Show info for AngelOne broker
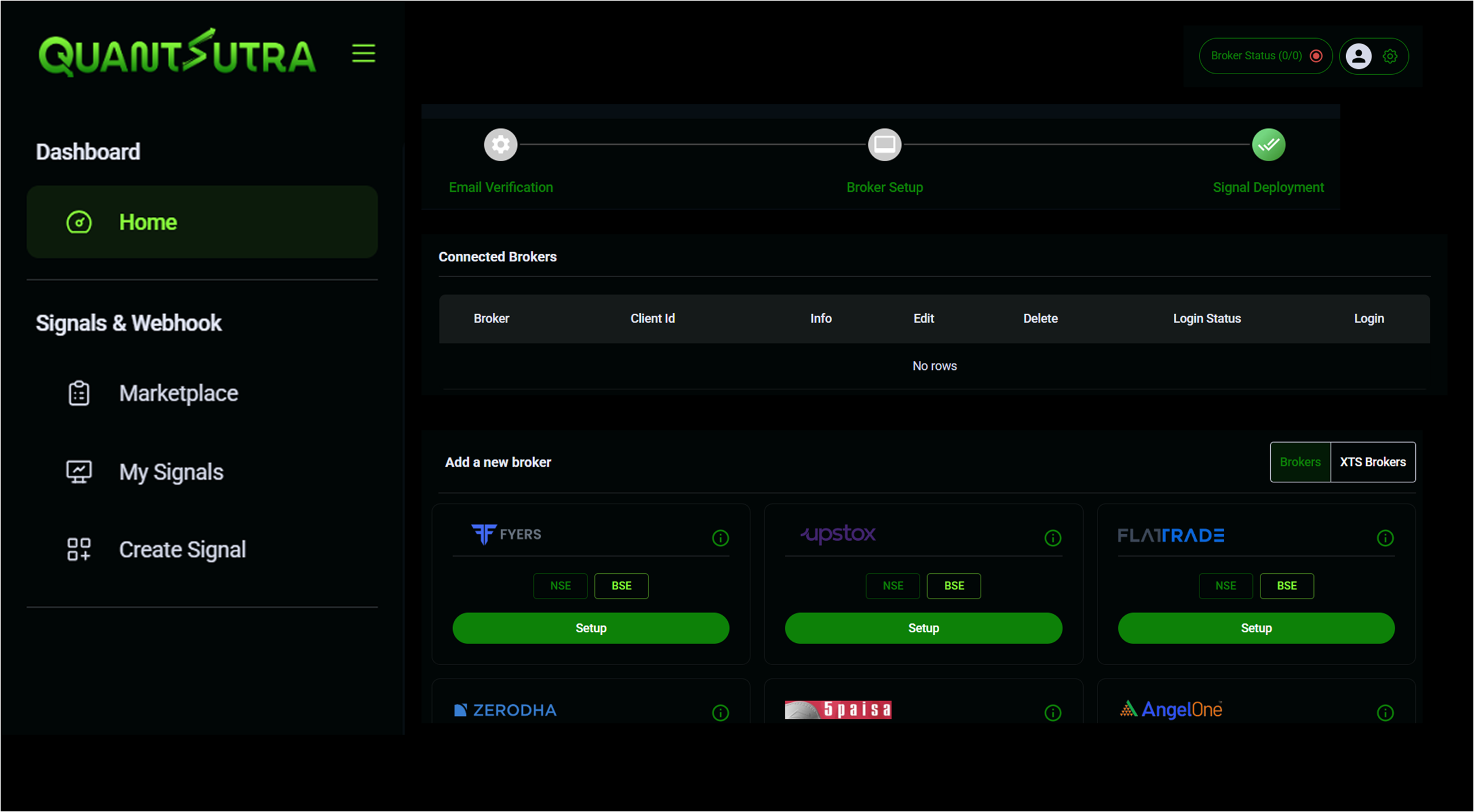Image resolution: width=1474 pixels, height=812 pixels. click(x=1385, y=713)
